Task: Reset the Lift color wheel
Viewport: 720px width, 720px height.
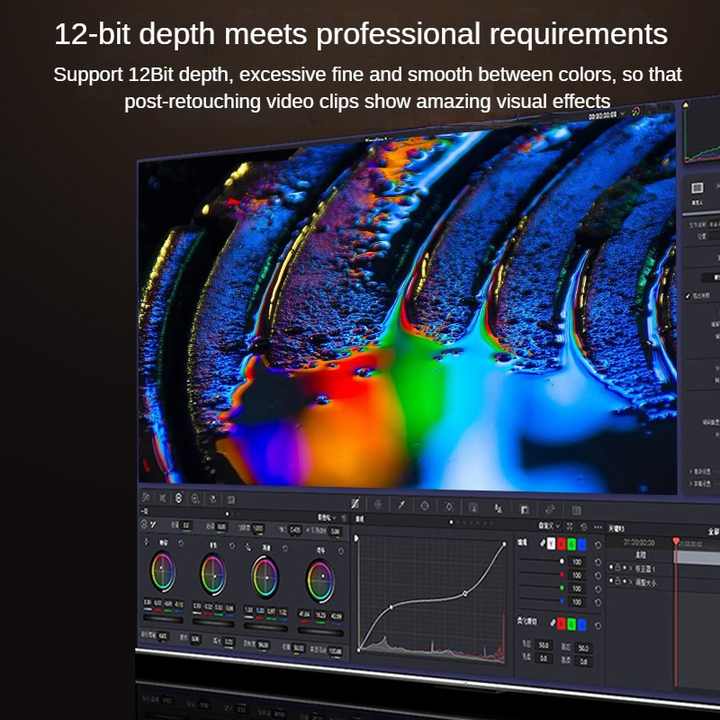Action: click(x=181, y=543)
